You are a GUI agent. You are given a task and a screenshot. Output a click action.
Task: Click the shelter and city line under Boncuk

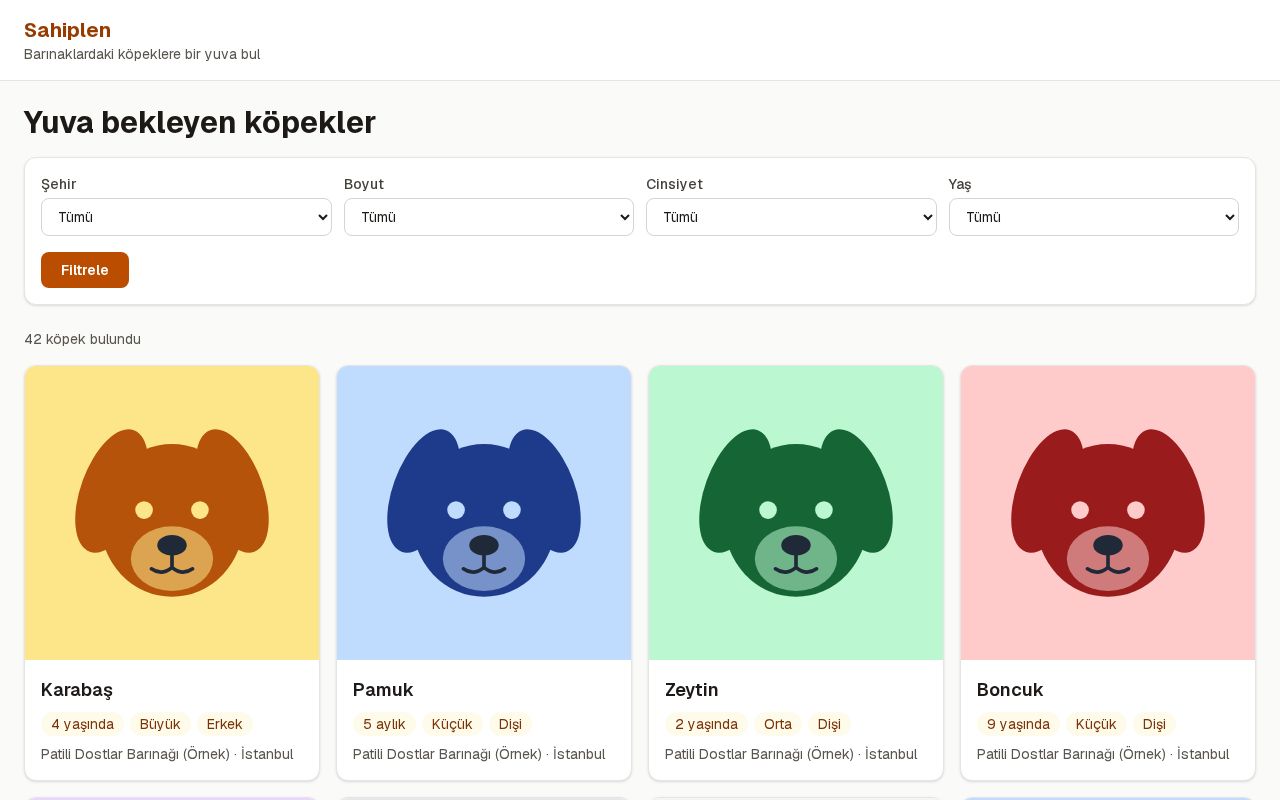click(1103, 754)
